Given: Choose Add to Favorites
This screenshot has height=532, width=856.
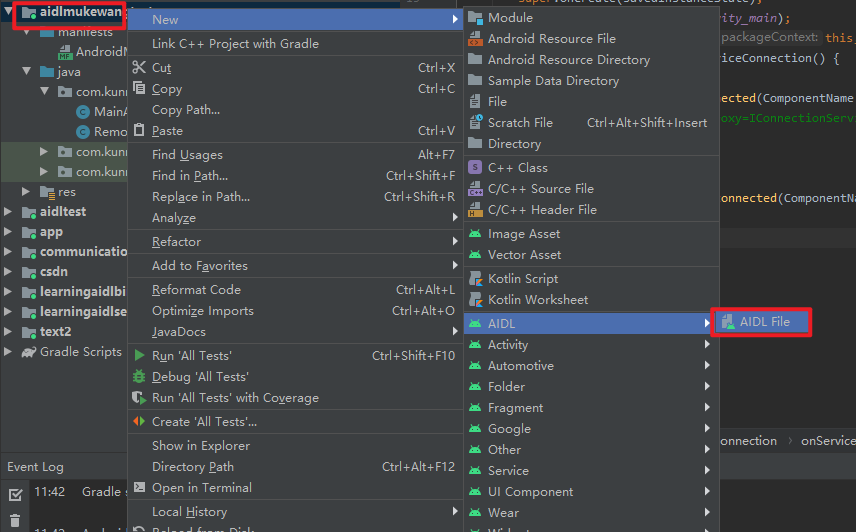Looking at the screenshot, I should pos(295,266).
